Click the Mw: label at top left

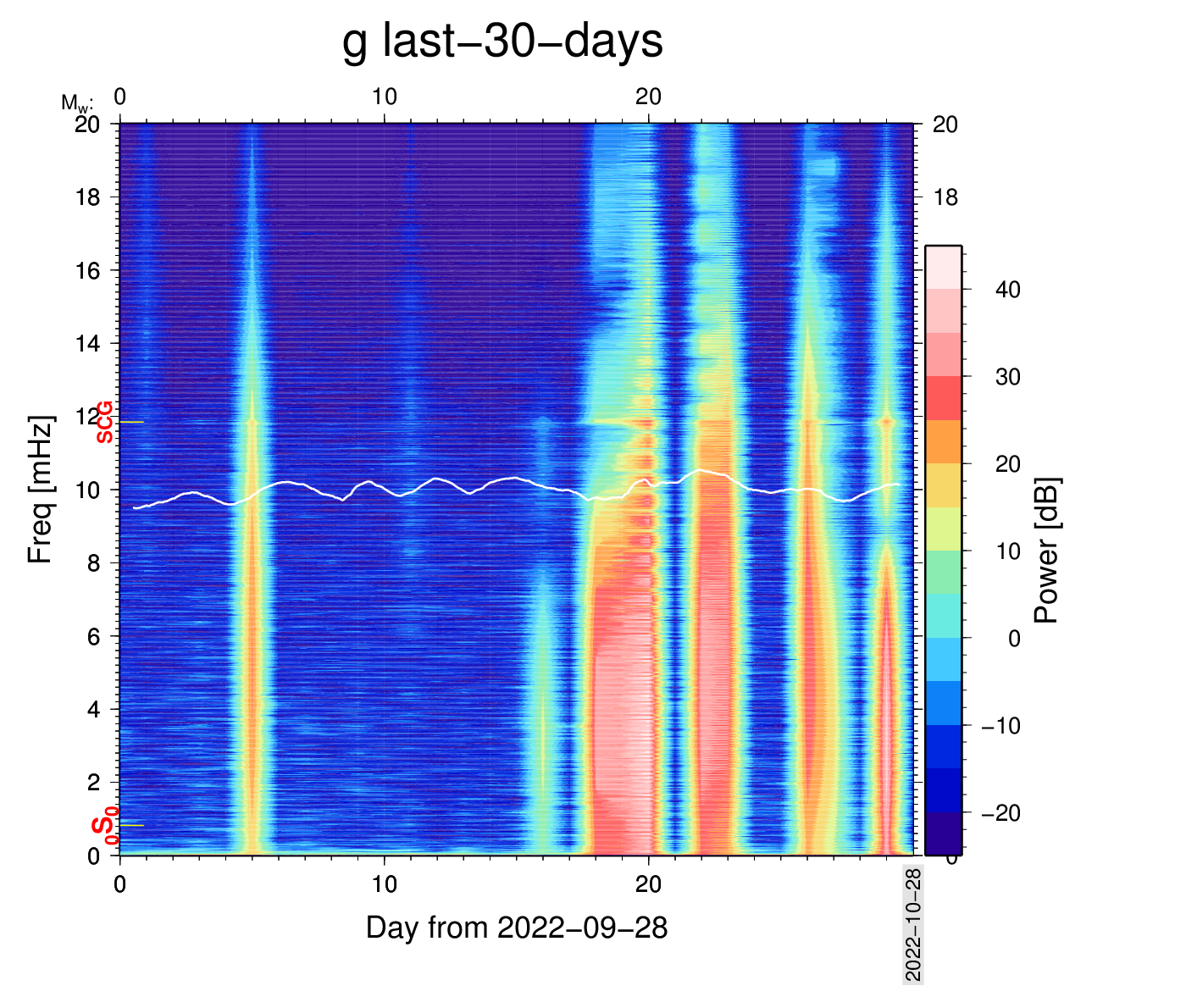tap(76, 103)
